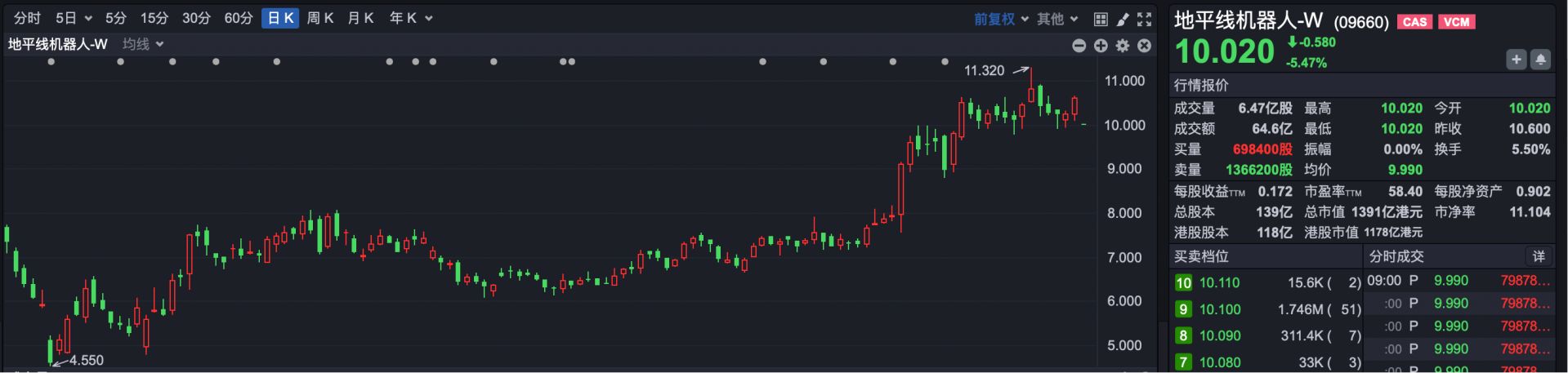Screen dimensions: 1568x373
Task: Switch to the 周K weekly chart tab
Action: tap(319, 18)
